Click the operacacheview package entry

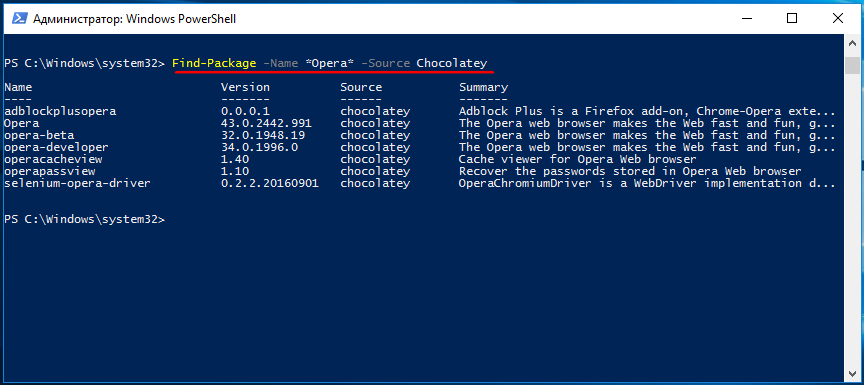coord(53,159)
